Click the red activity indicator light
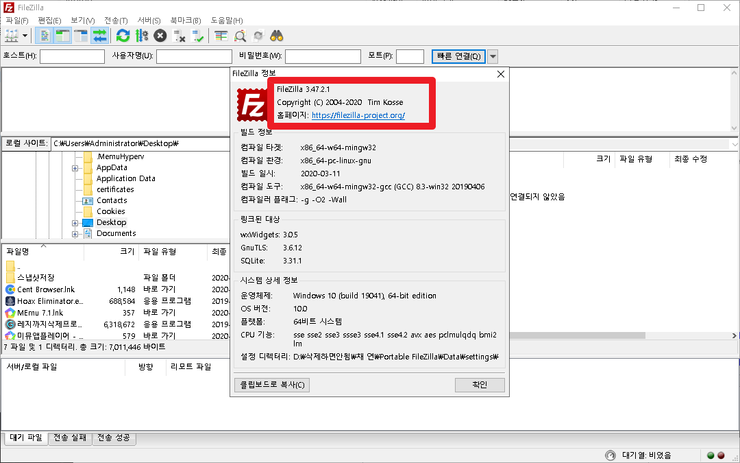Image resolution: width=740 pixels, height=463 pixels. coord(721,455)
